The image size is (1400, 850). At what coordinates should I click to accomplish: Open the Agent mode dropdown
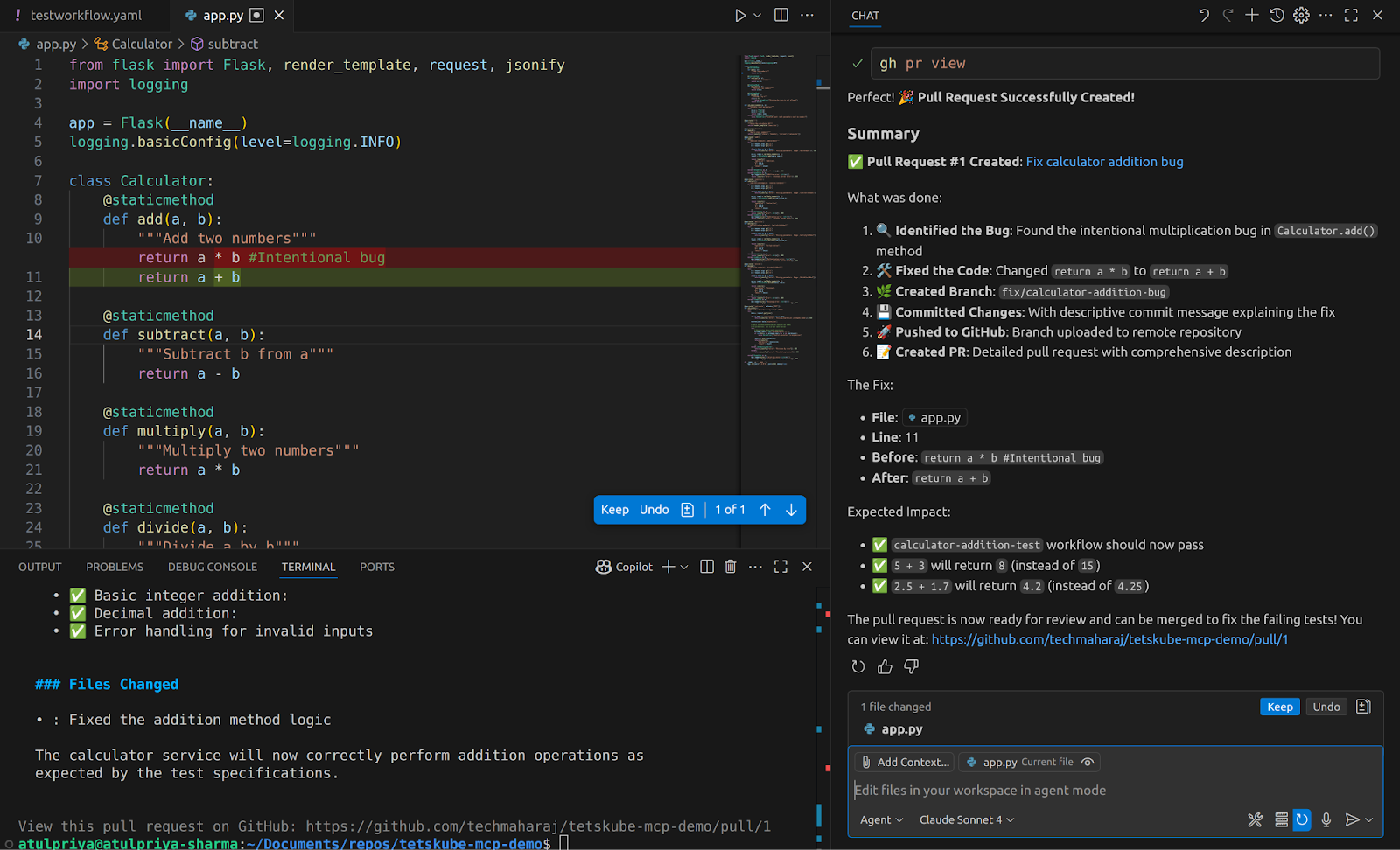(x=882, y=819)
